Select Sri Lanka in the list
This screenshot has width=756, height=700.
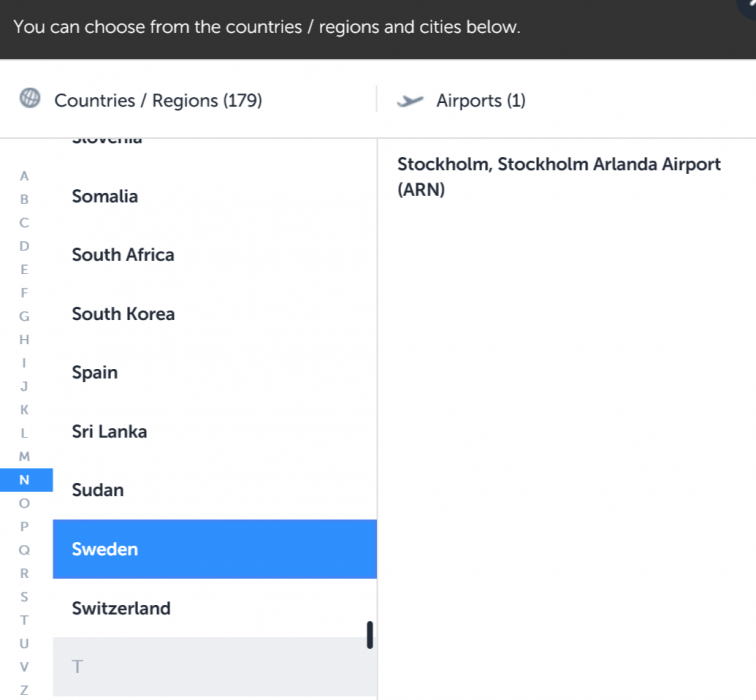point(109,432)
